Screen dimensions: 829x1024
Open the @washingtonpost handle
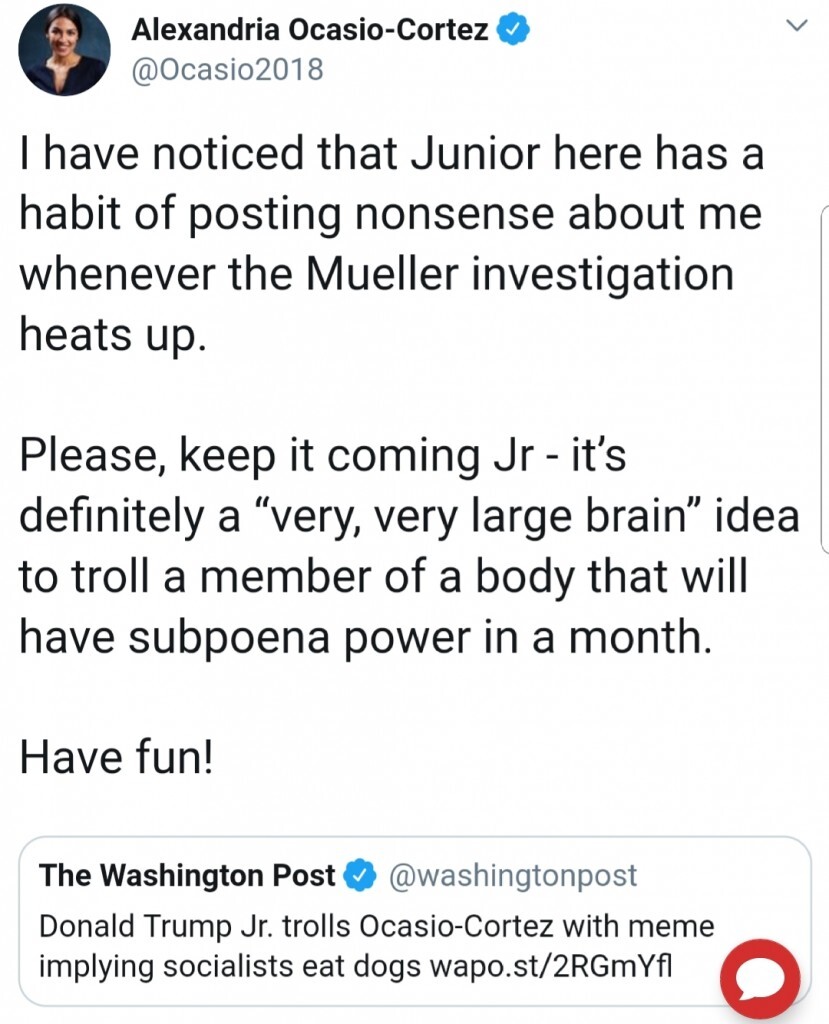click(x=510, y=876)
